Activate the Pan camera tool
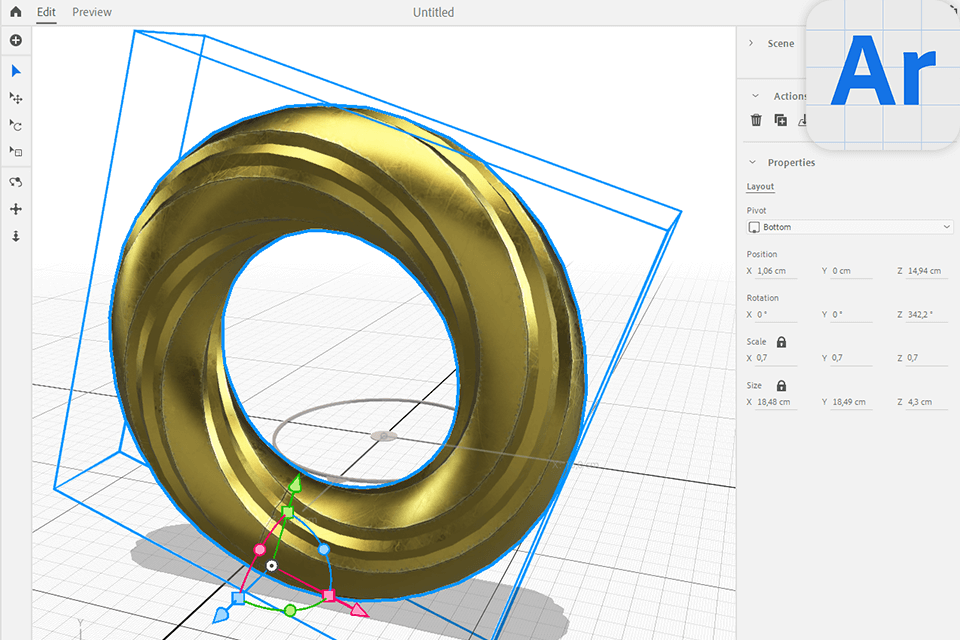The image size is (960, 640). pyautogui.click(x=15, y=209)
